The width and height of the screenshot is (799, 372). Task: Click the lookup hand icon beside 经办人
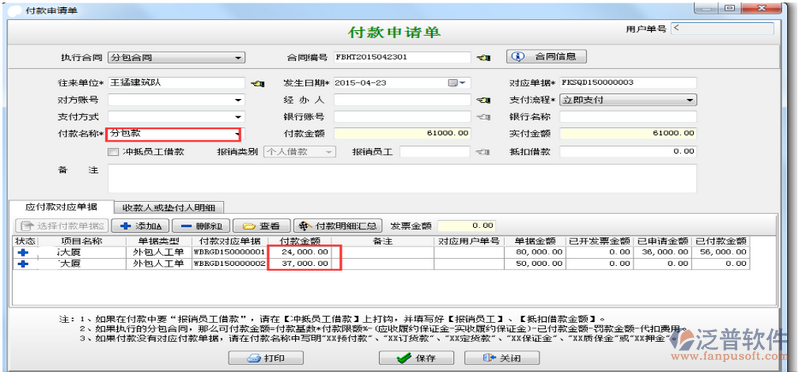483,100
